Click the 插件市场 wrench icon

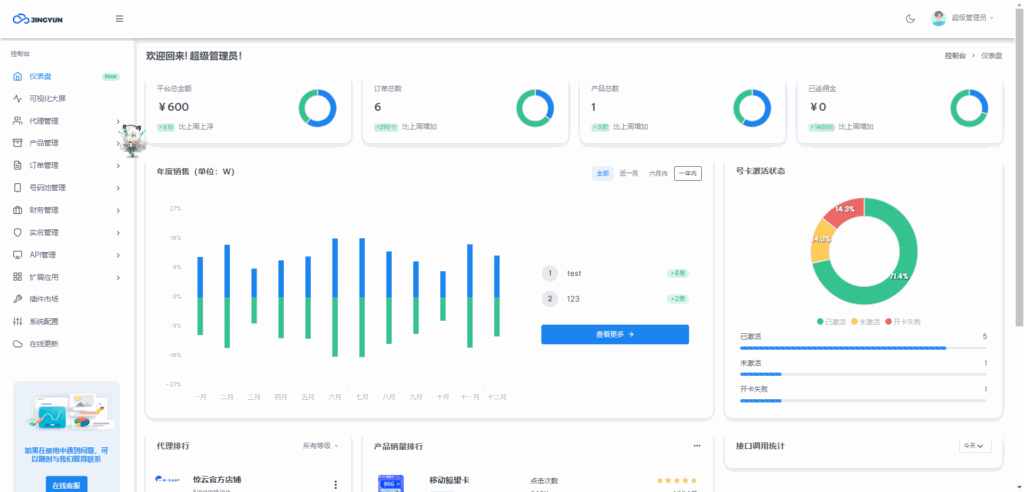(x=17, y=299)
